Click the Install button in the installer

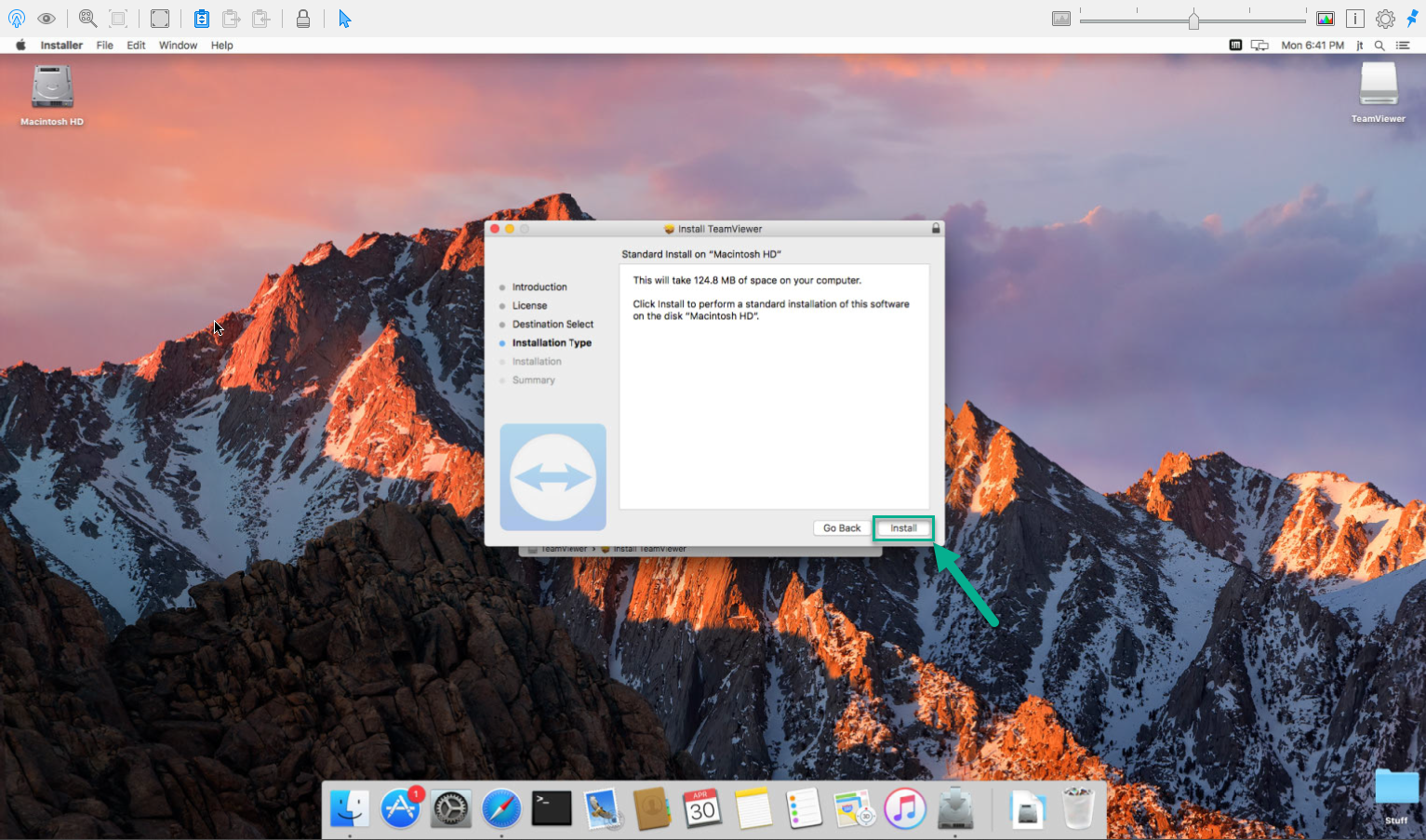pos(903,528)
